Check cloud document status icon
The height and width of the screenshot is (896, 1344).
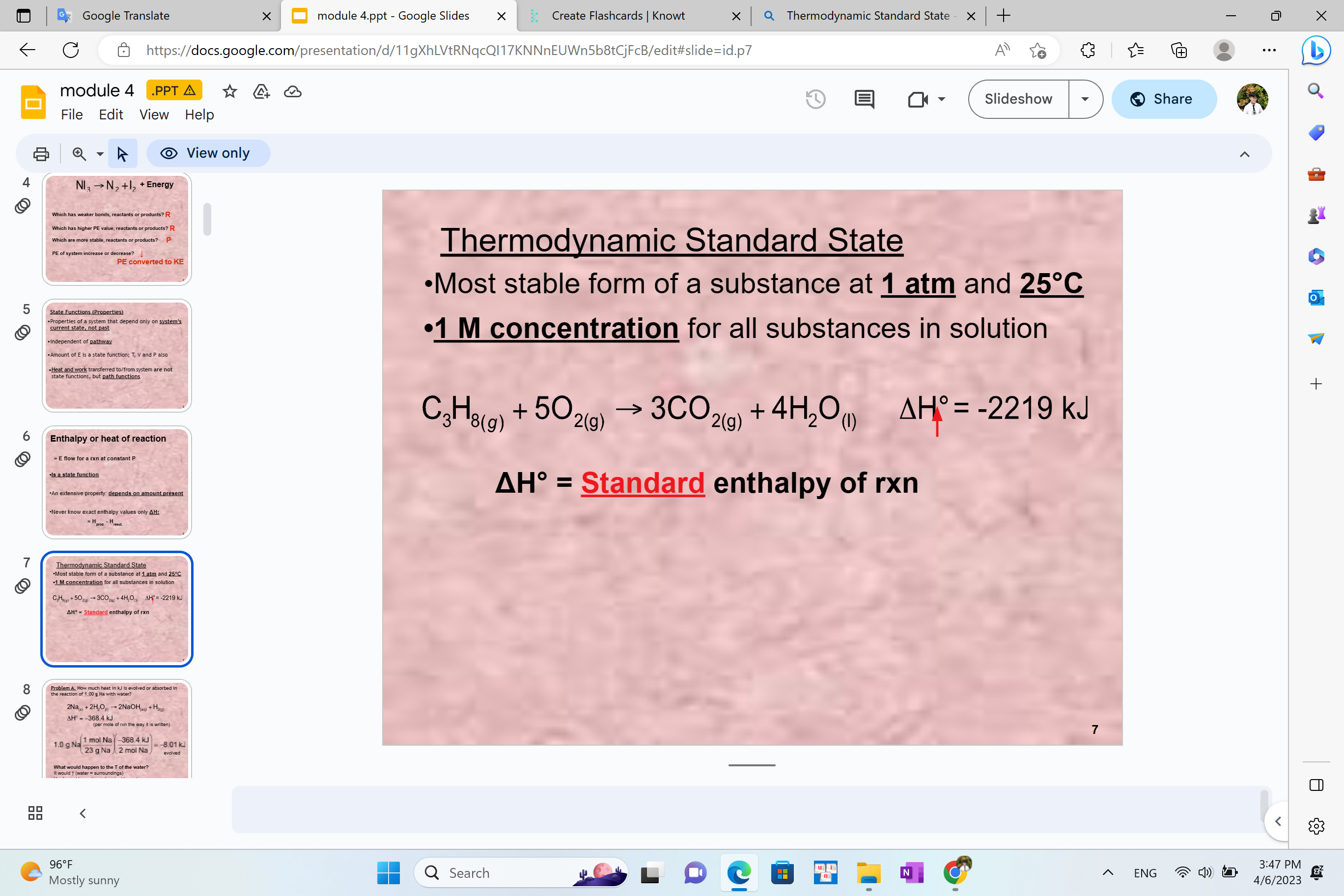(293, 91)
